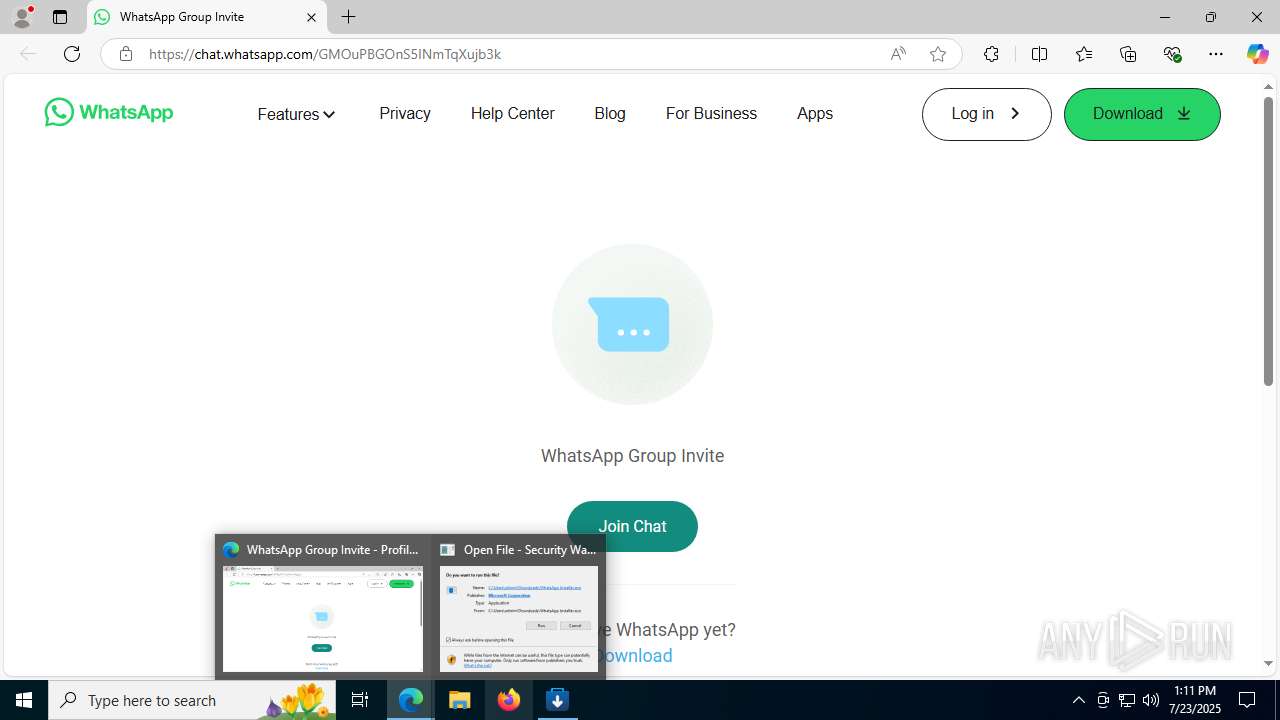Open the volume speaker tray icon
Screen dimensions: 1280x720
[1151, 700]
